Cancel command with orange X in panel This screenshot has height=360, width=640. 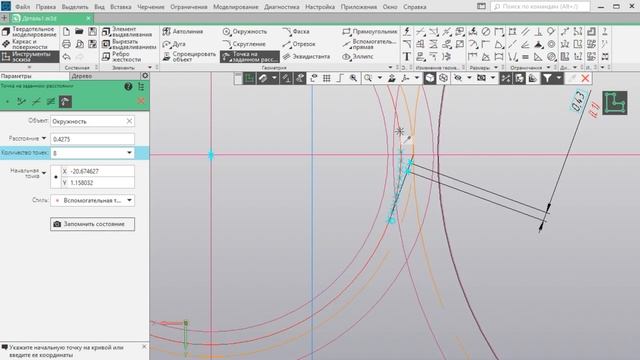pos(141,101)
